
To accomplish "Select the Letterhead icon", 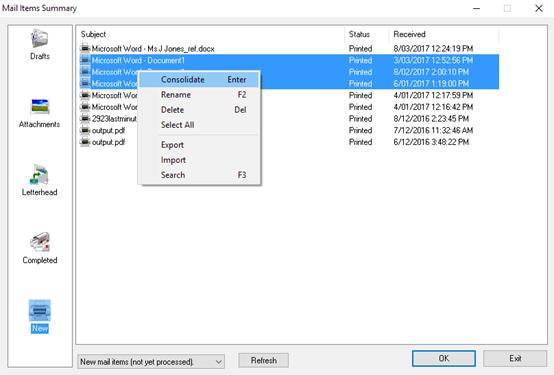I will (x=39, y=175).
